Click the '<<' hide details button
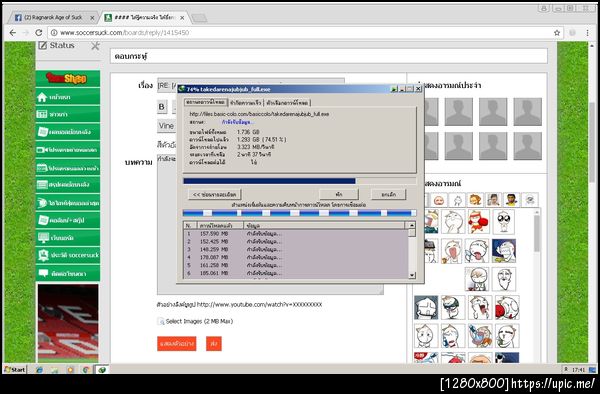600x394 pixels. [214, 194]
